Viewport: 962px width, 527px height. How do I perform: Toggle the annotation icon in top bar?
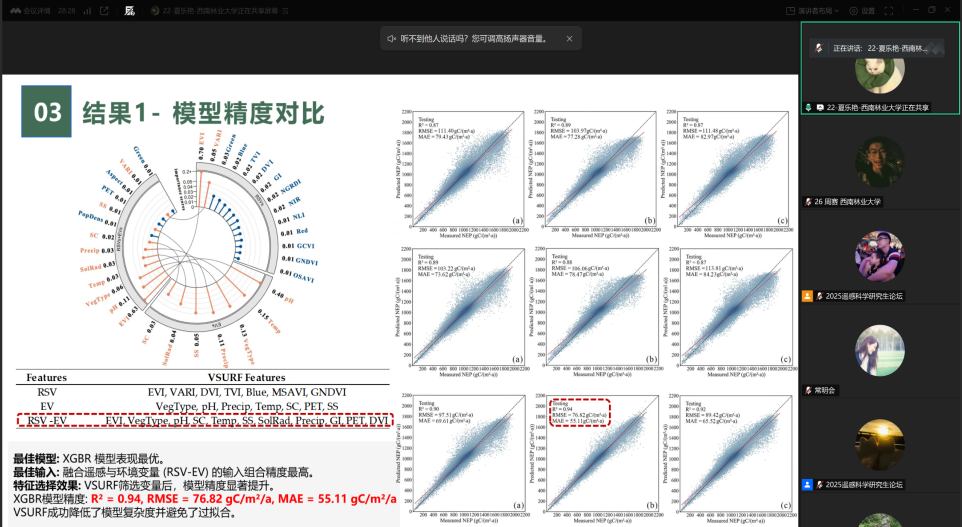tap(130, 10)
